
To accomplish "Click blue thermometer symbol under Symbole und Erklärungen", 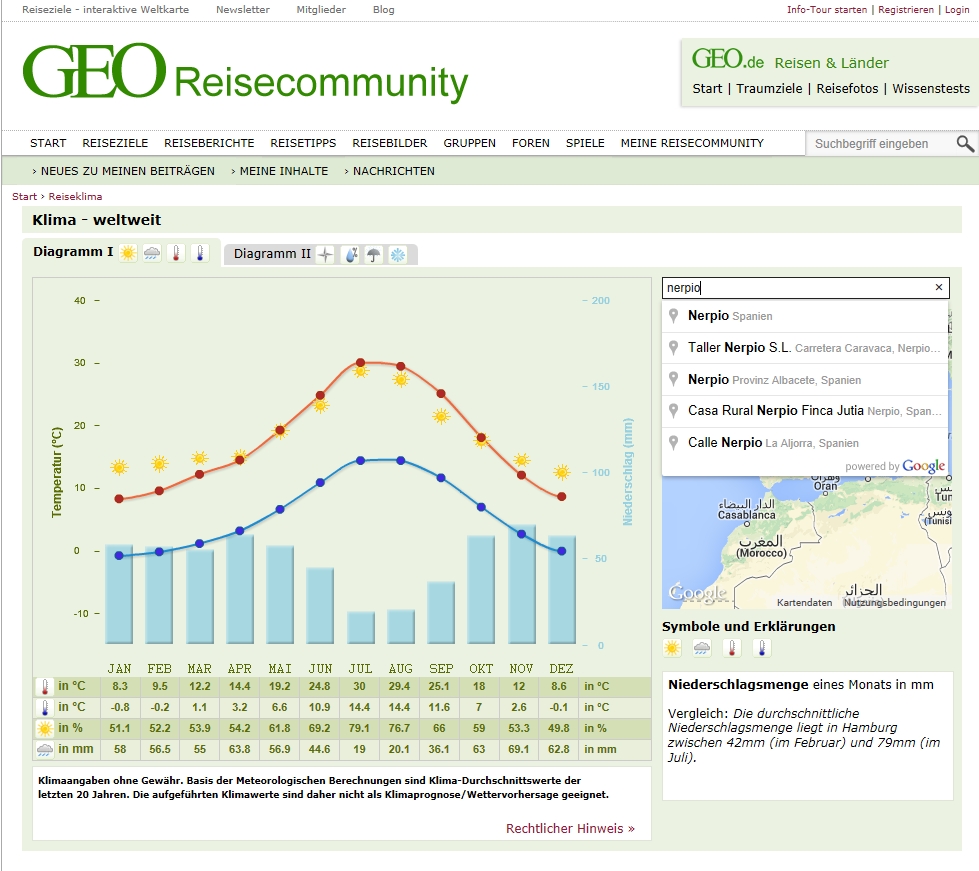I will click(761, 648).
